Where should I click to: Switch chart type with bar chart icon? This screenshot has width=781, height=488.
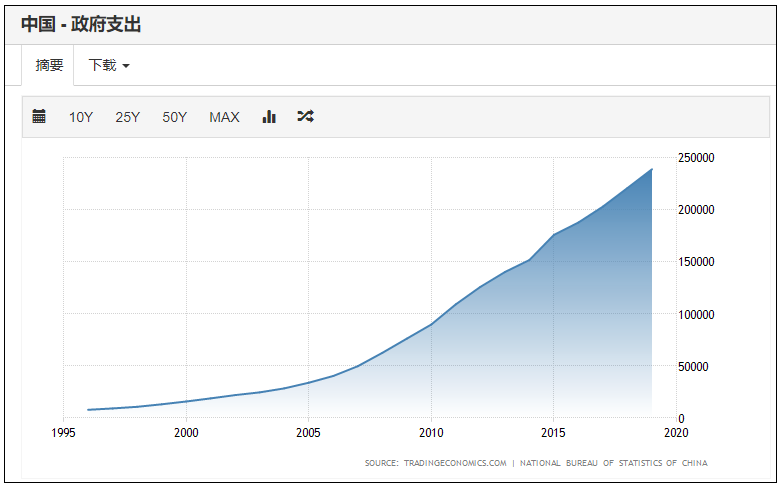point(269,117)
